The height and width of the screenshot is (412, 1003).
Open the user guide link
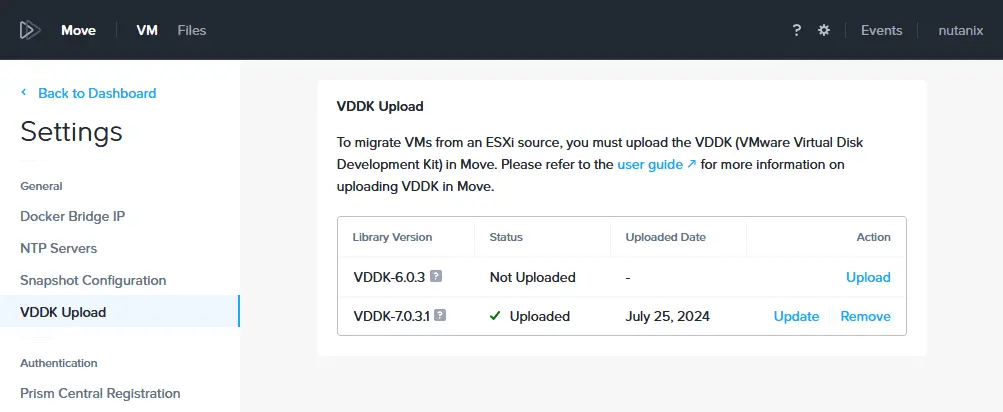(x=650, y=164)
